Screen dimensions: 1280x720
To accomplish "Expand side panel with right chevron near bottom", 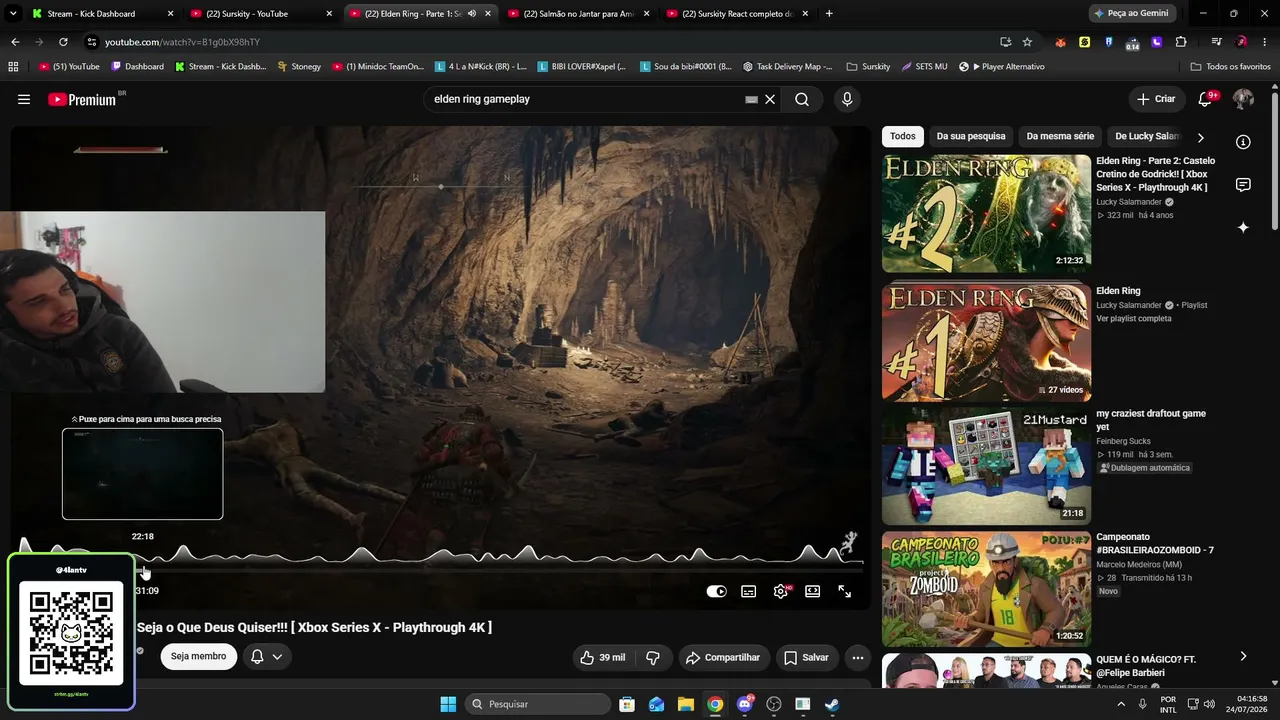I will point(1243,656).
